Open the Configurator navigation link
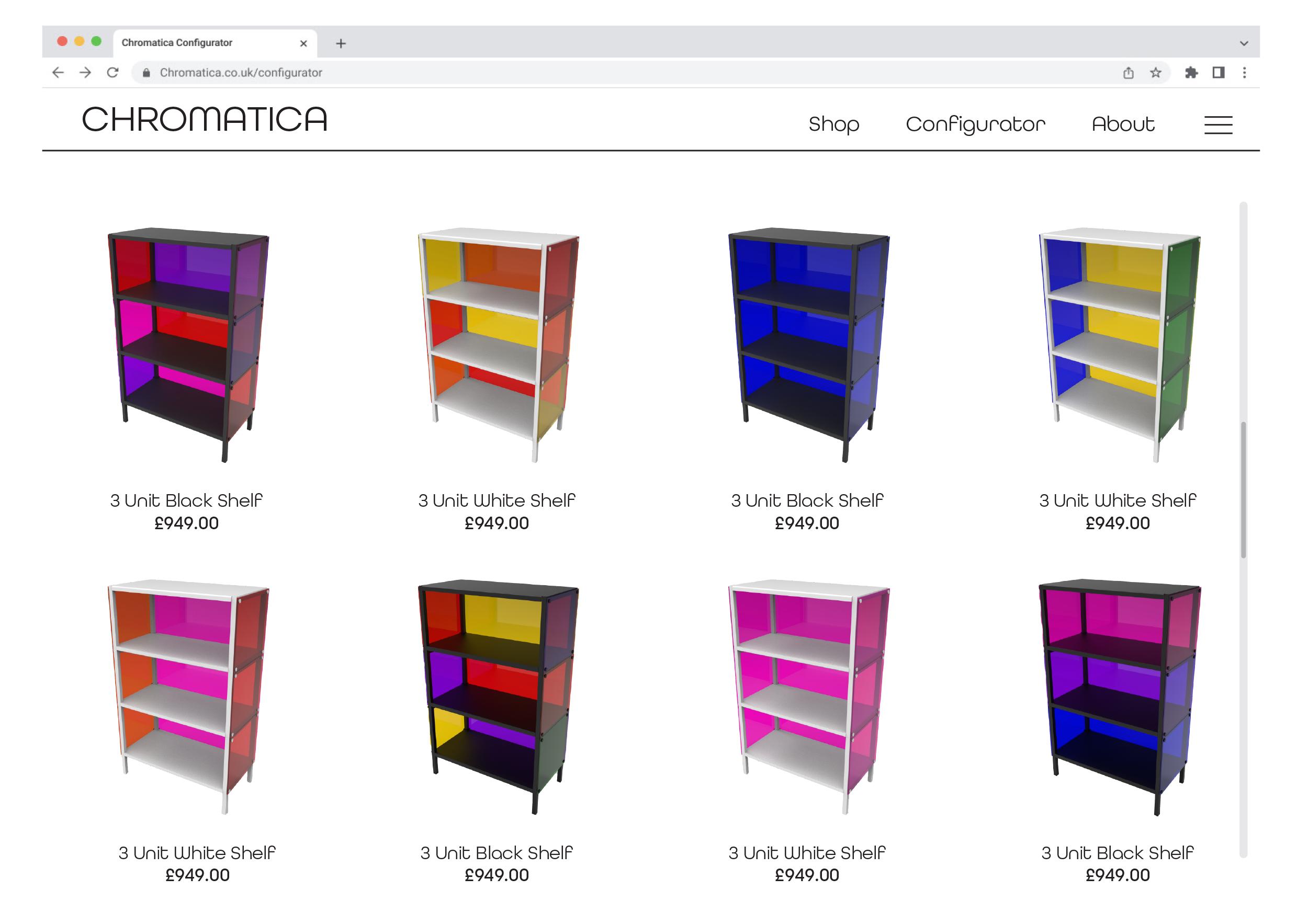Viewport: 1308px width, 924px height. (976, 124)
